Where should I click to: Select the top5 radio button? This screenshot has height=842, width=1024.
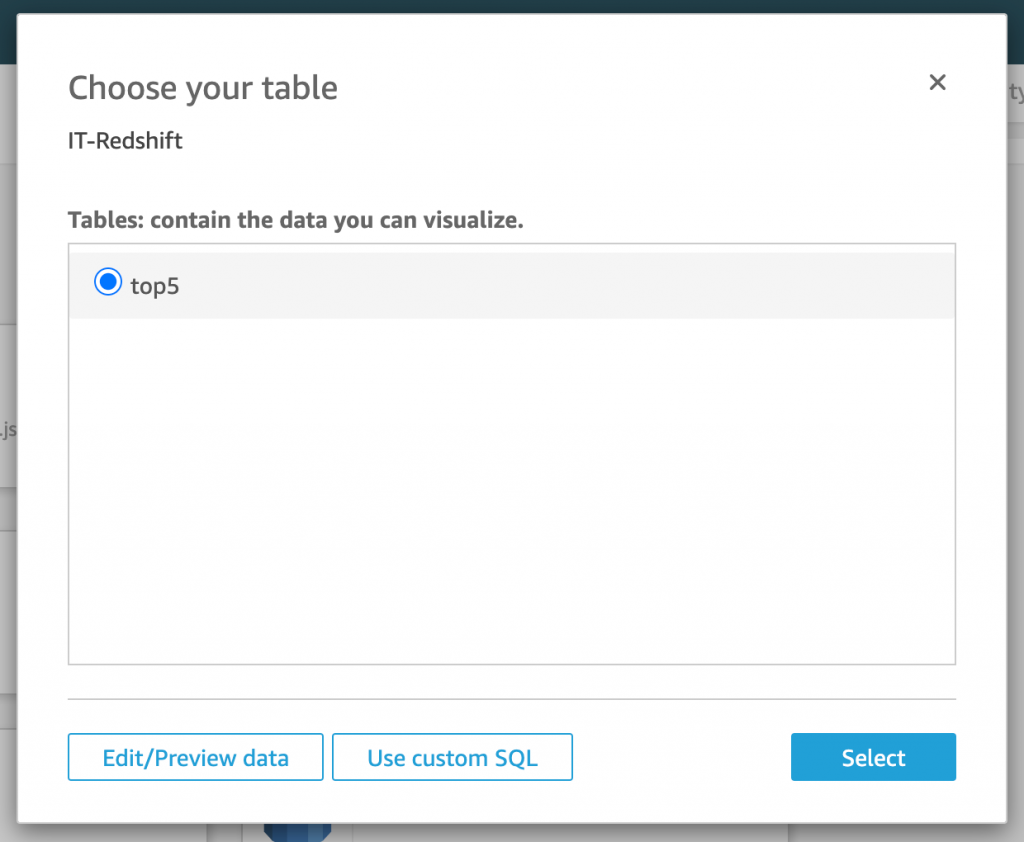coord(107,284)
